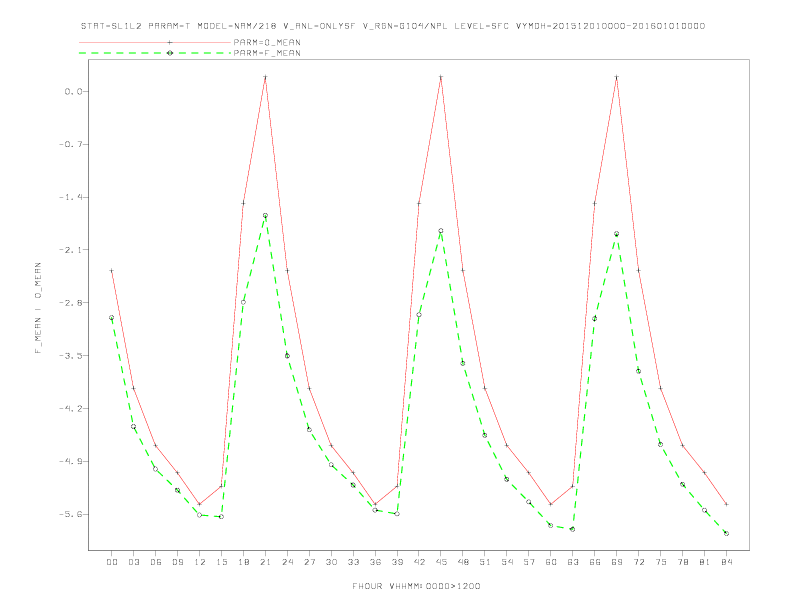Click the -4.2 y-axis tick label
The width and height of the screenshot is (792, 612).
click(71, 409)
